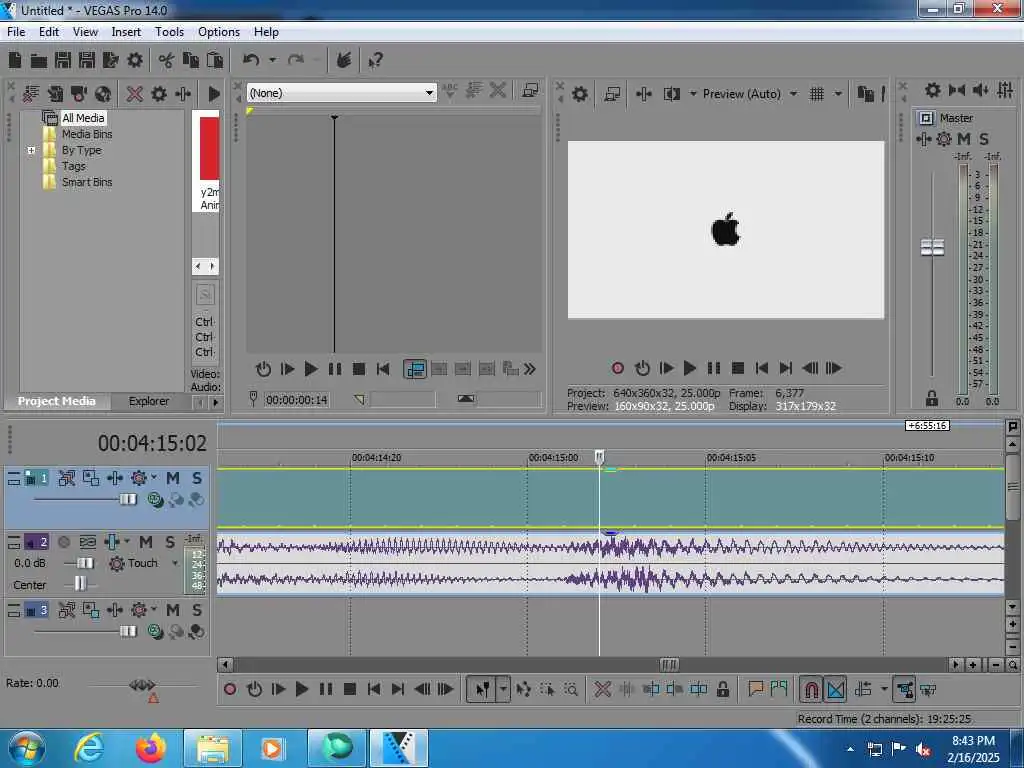Screen dimensions: 1024x768
Task: Insert marker icon in bottom toolbar
Action: coord(755,689)
